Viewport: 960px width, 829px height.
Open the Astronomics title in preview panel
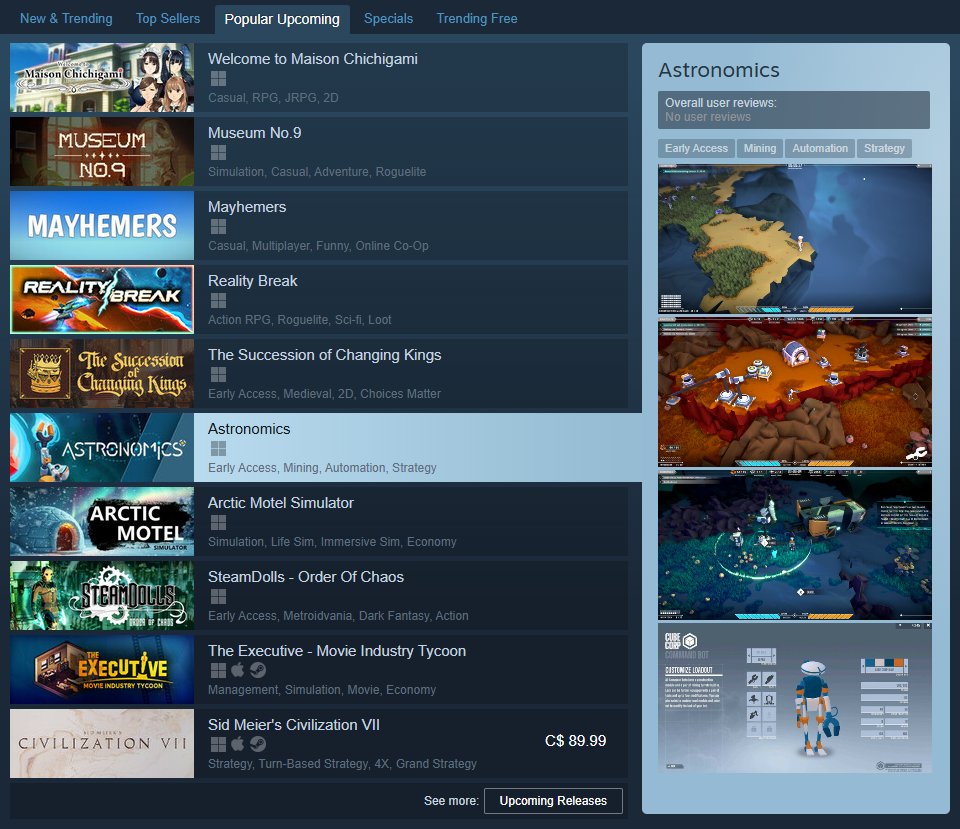(719, 70)
